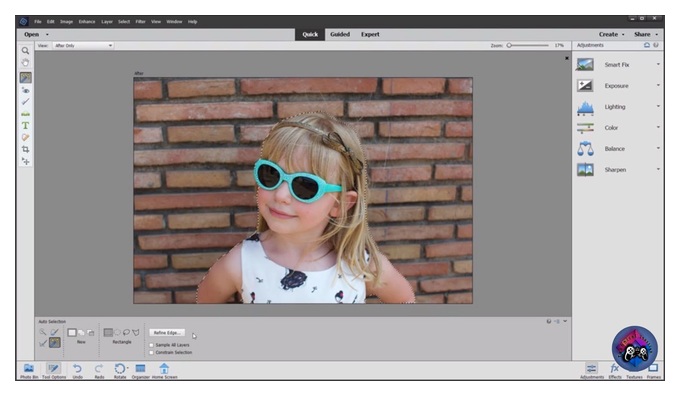The width and height of the screenshot is (680, 396).
Task: Open tool options help icon
Action: pyautogui.click(x=549, y=321)
